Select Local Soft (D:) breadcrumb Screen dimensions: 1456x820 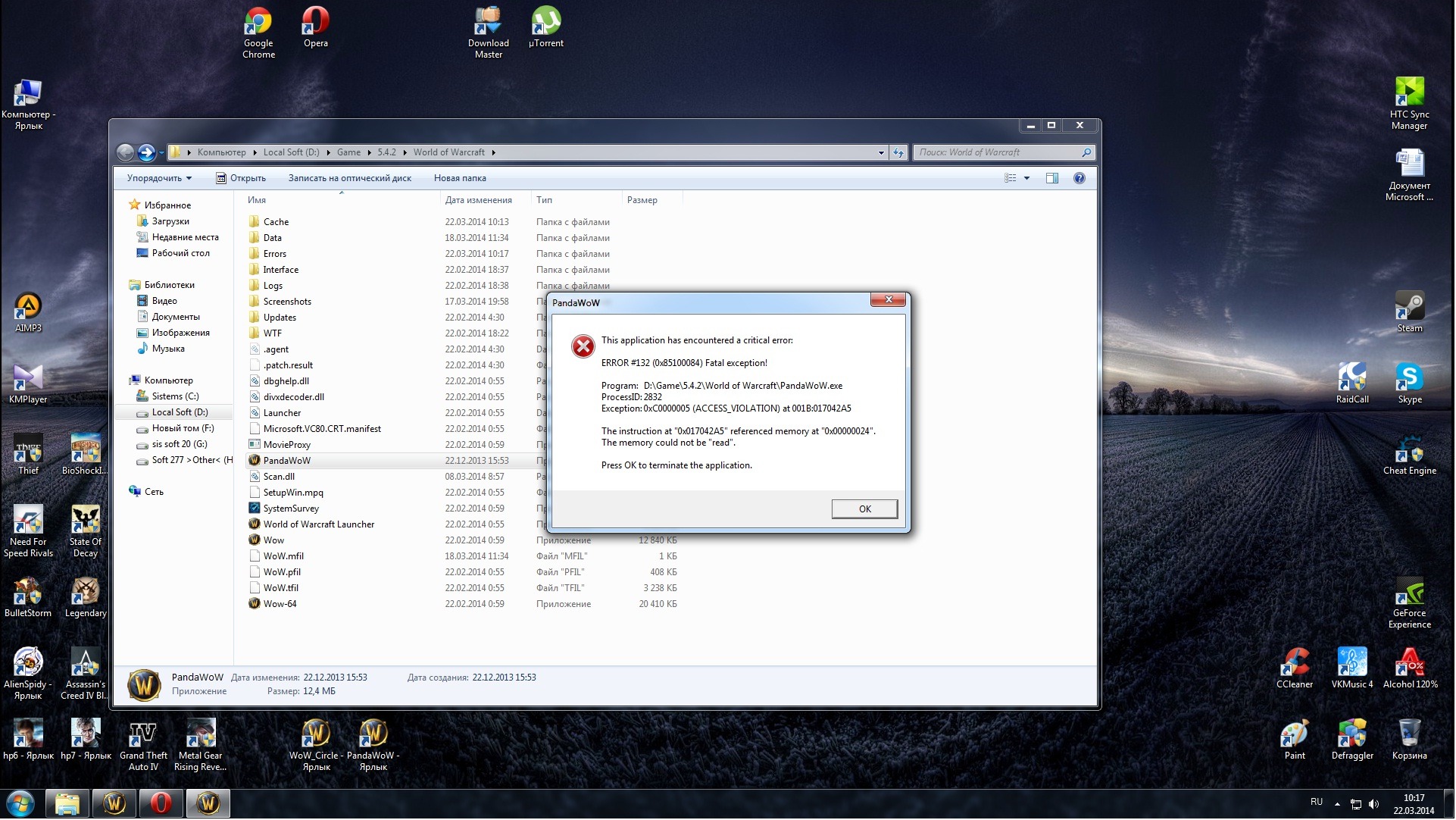tap(291, 152)
